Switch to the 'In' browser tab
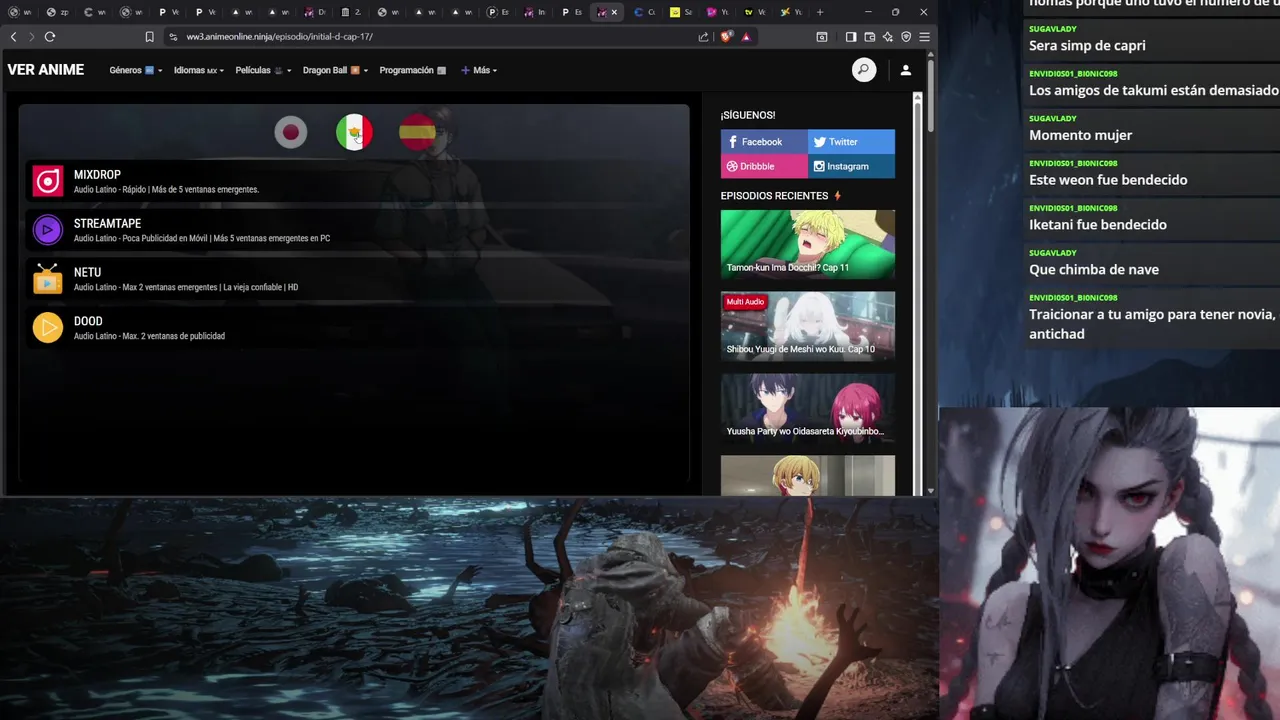 tap(536, 12)
